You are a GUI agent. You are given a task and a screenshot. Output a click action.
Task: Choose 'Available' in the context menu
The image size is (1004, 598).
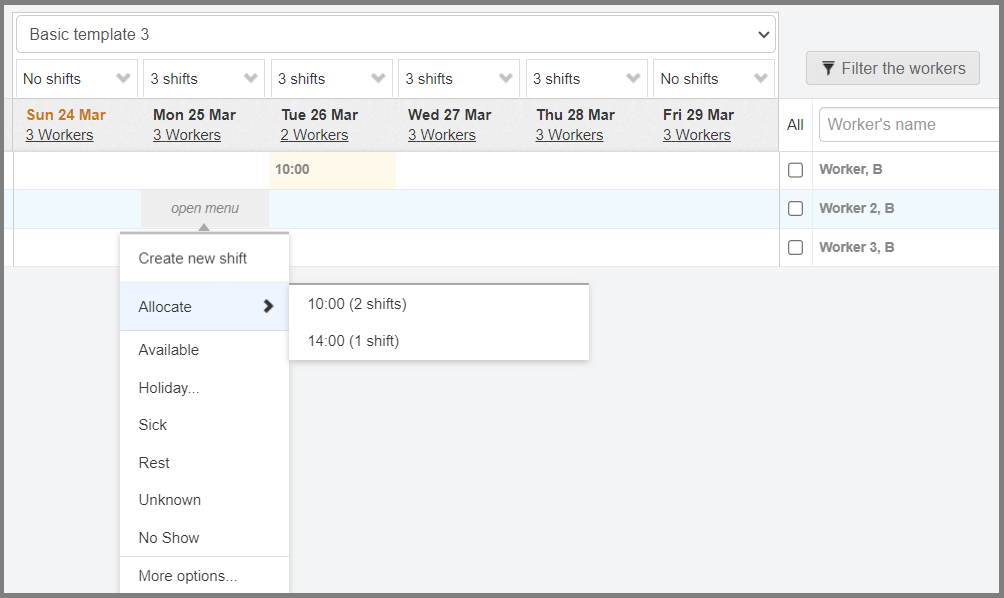coord(168,350)
